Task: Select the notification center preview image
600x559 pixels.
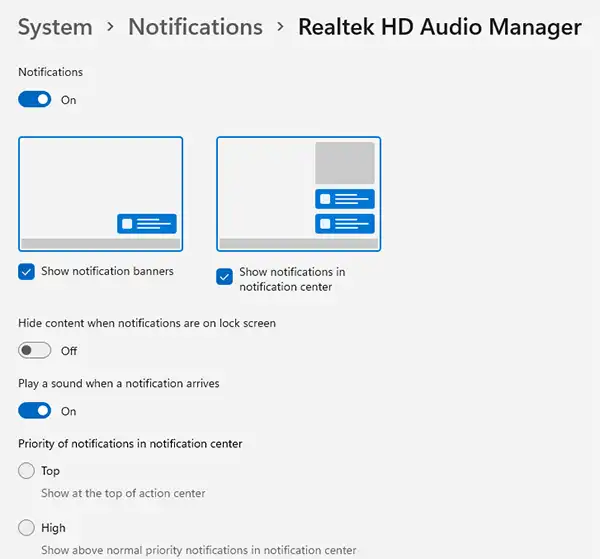Action: (298, 193)
